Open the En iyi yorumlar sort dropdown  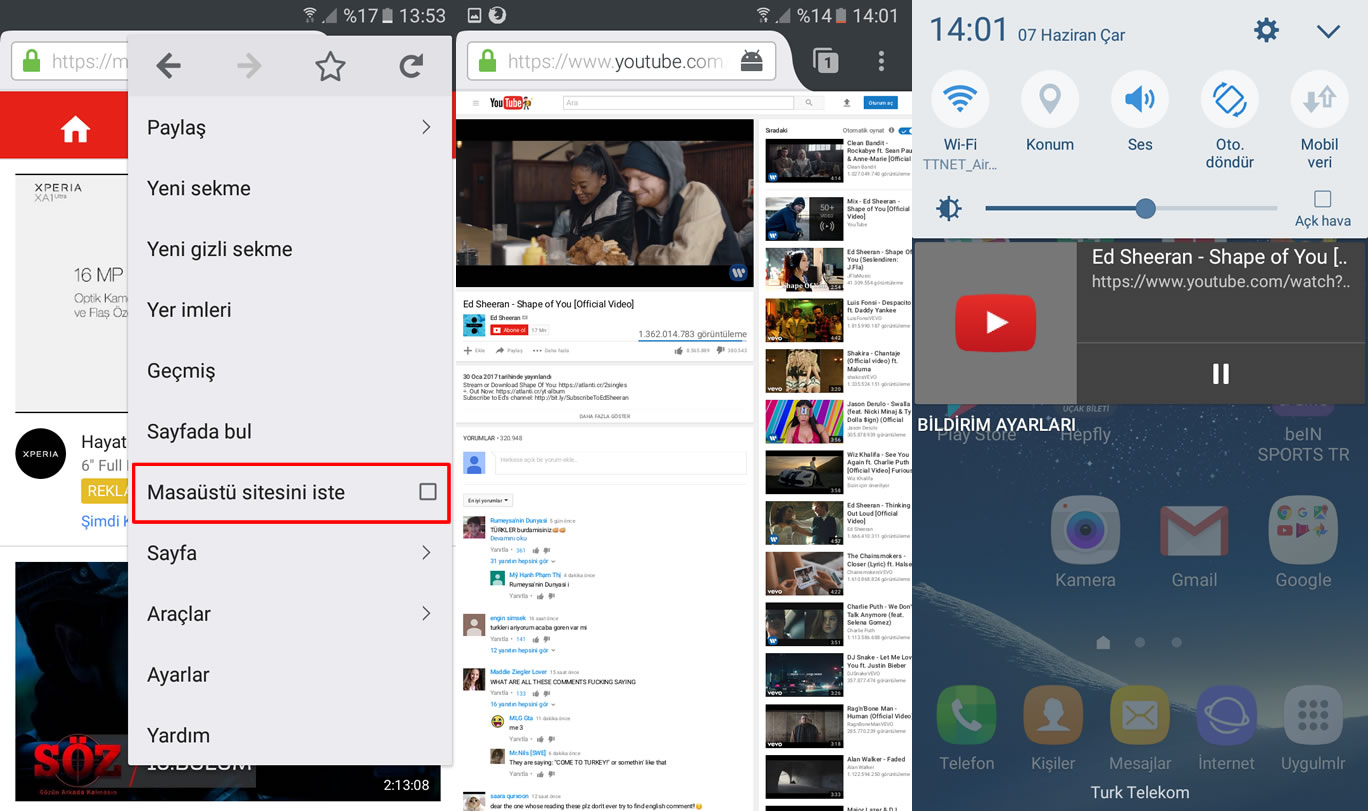[x=488, y=500]
